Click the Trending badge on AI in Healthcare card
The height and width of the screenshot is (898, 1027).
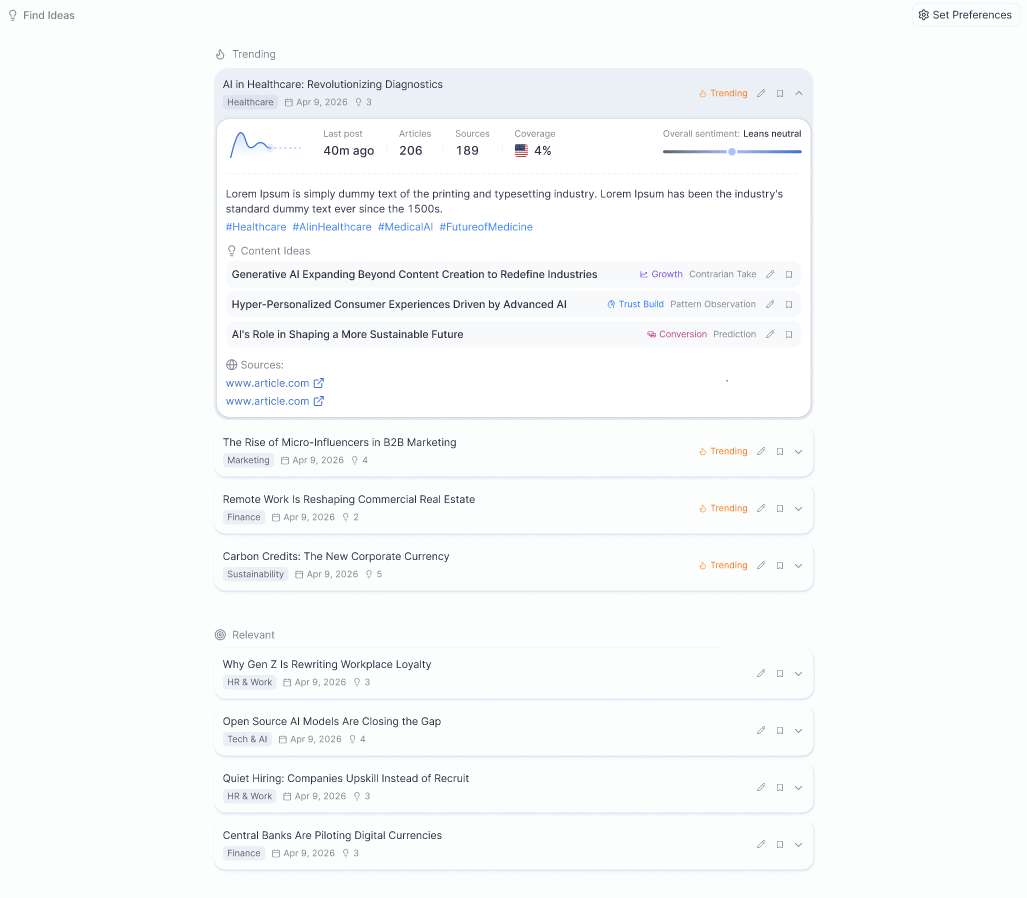(x=723, y=93)
